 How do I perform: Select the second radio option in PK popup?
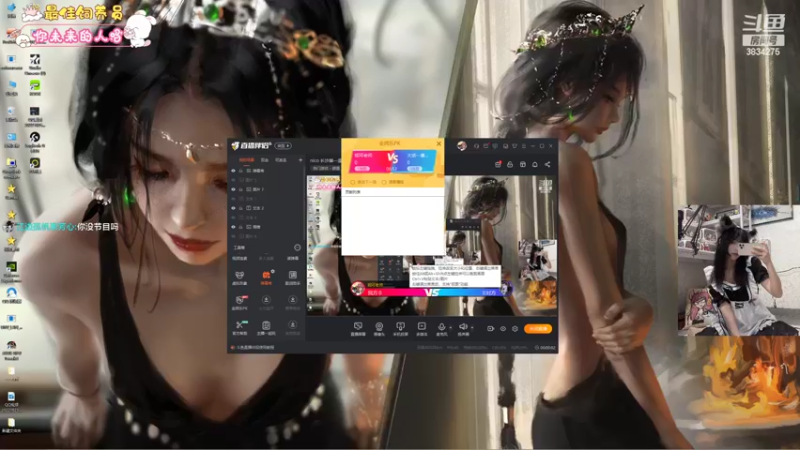pyautogui.click(x=384, y=182)
